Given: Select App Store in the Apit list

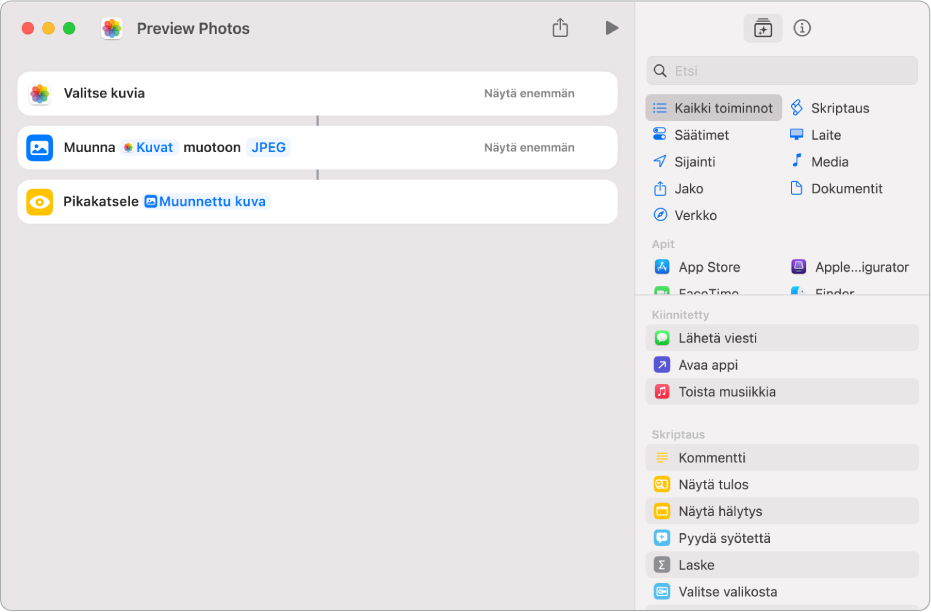Looking at the screenshot, I should coord(697,267).
